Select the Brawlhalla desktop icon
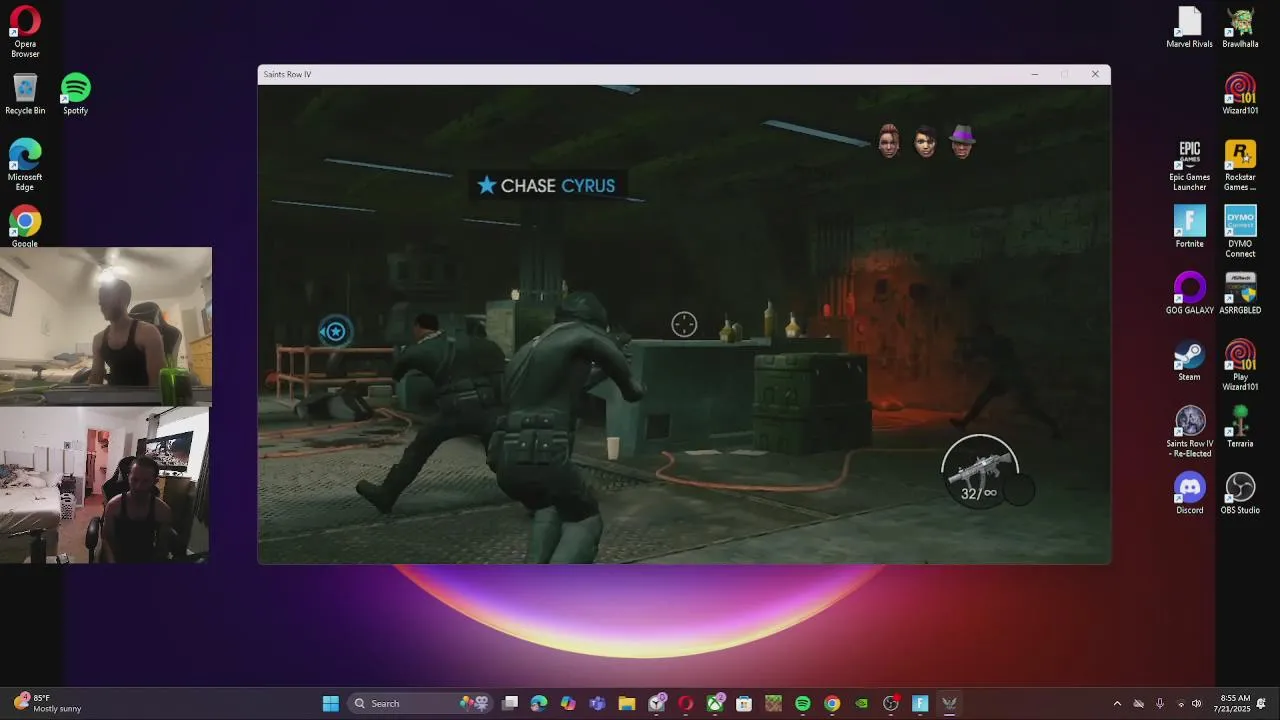The height and width of the screenshot is (720, 1280). pos(1240,27)
